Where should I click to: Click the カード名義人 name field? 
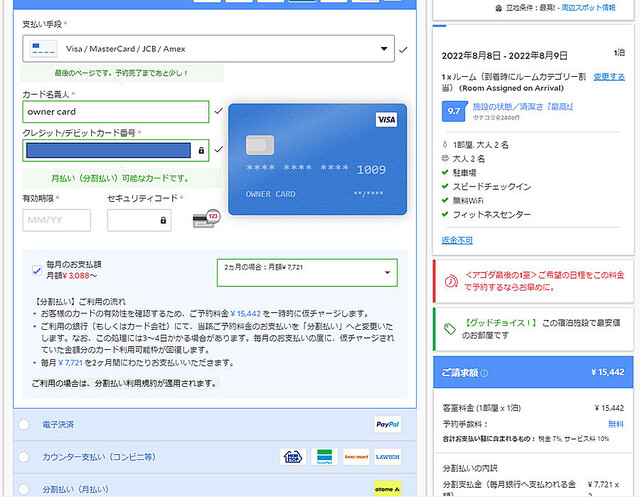(x=115, y=112)
